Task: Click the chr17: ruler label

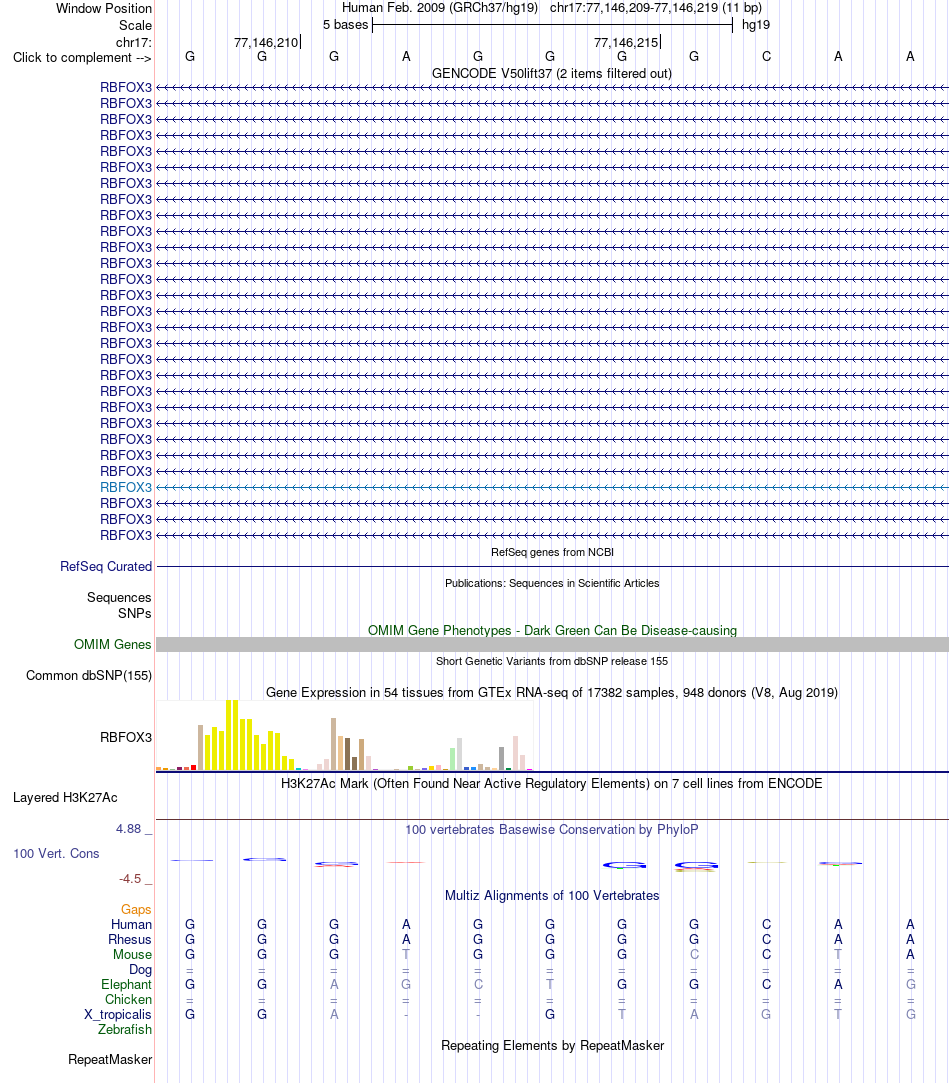Action: [134, 42]
